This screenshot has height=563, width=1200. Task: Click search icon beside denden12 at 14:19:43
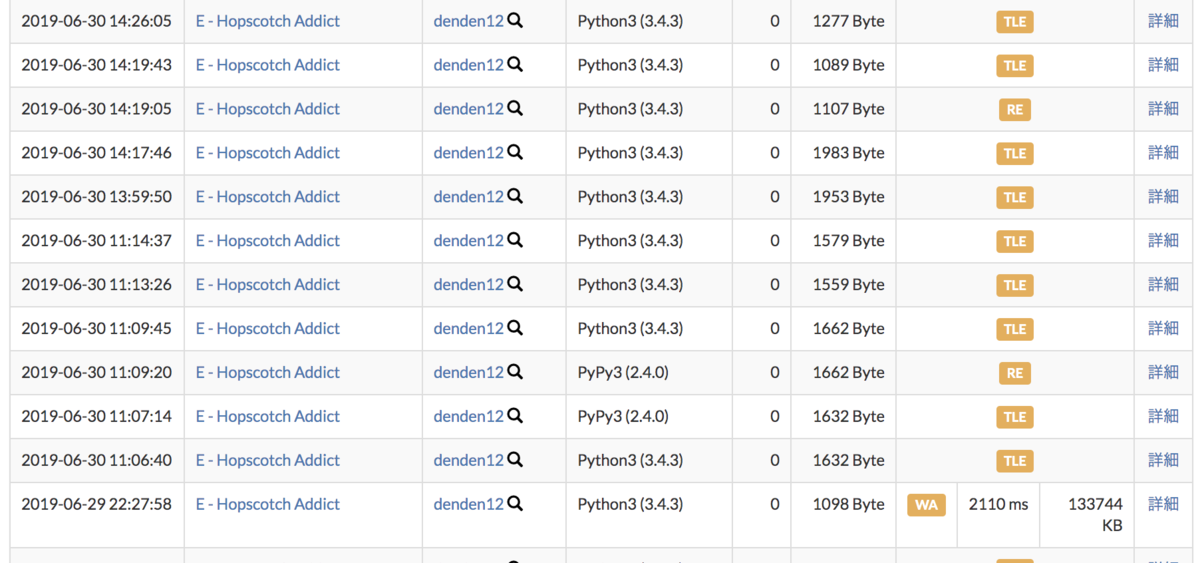click(515, 65)
